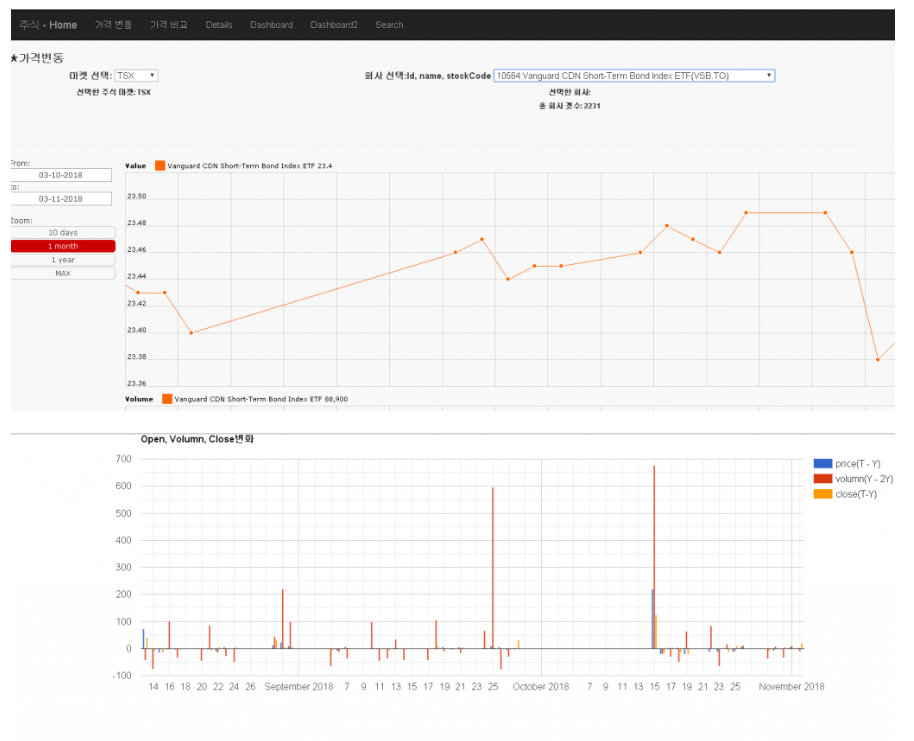Click the orange close(T-Y) legend swatch
The width and height of the screenshot is (914, 741).
click(823, 495)
